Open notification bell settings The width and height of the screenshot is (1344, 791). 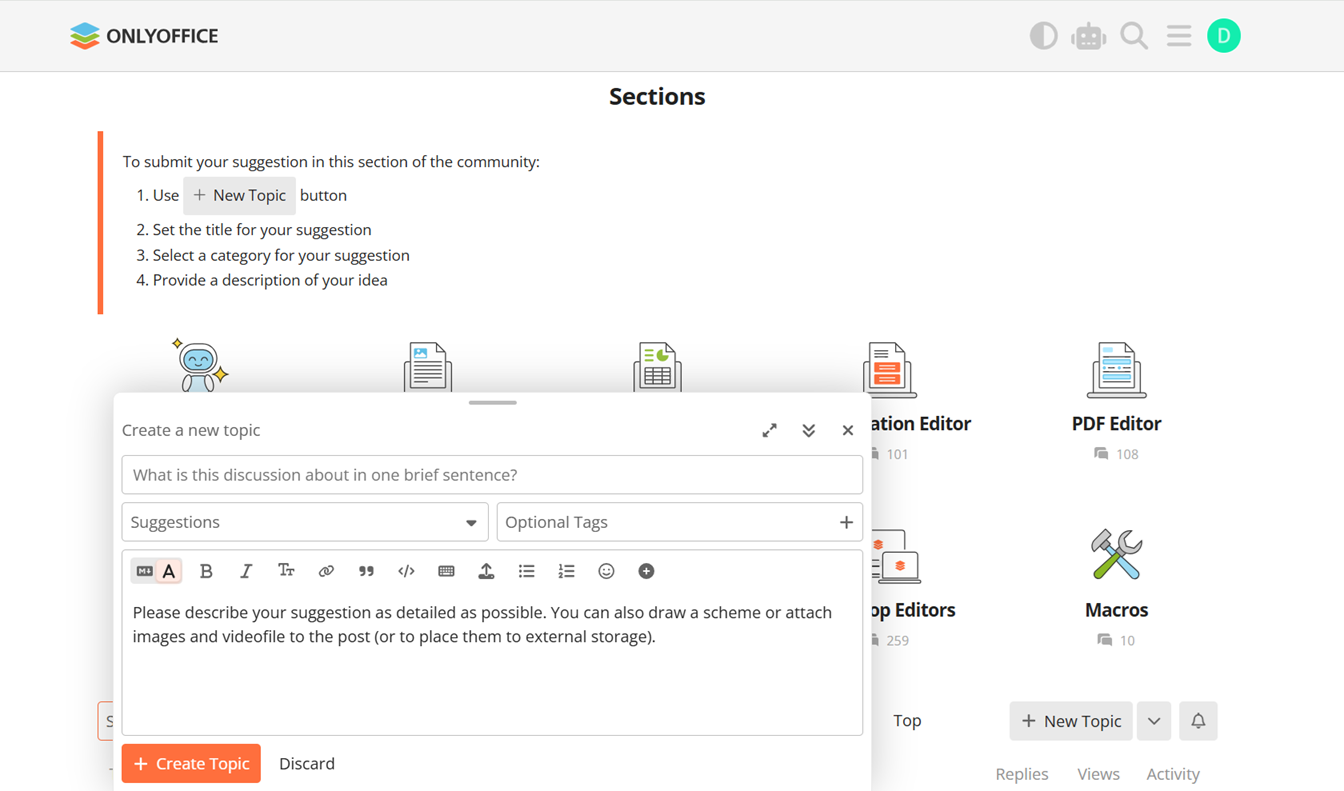coord(1198,721)
